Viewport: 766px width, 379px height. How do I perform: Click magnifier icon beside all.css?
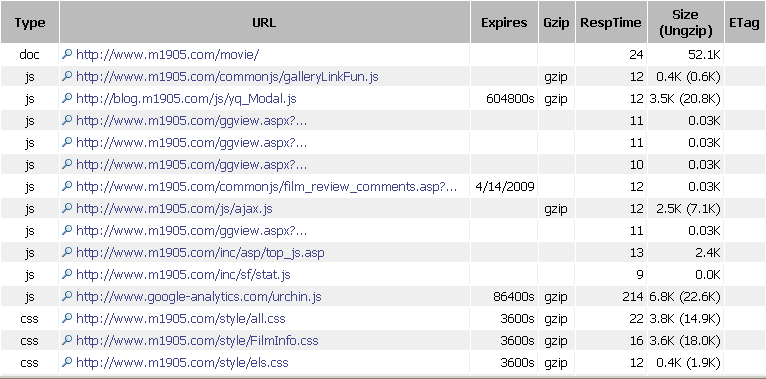(x=67, y=318)
